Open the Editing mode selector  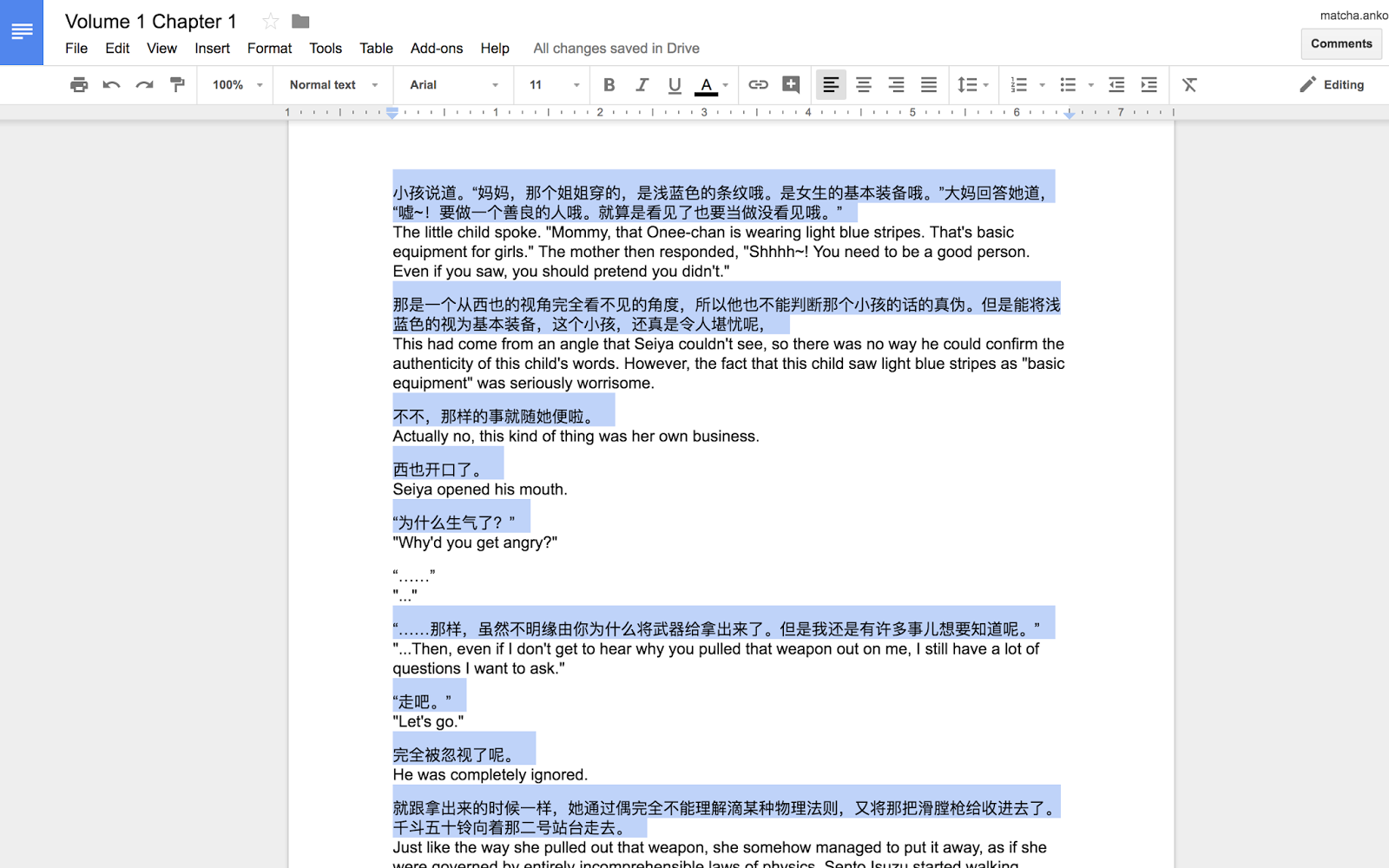pyautogui.click(x=1332, y=84)
